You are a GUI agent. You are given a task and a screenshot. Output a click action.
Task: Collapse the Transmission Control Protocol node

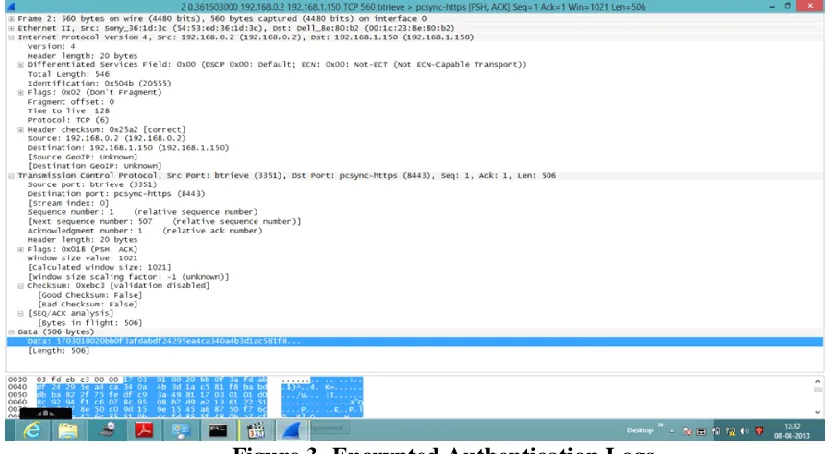[x=11, y=175]
